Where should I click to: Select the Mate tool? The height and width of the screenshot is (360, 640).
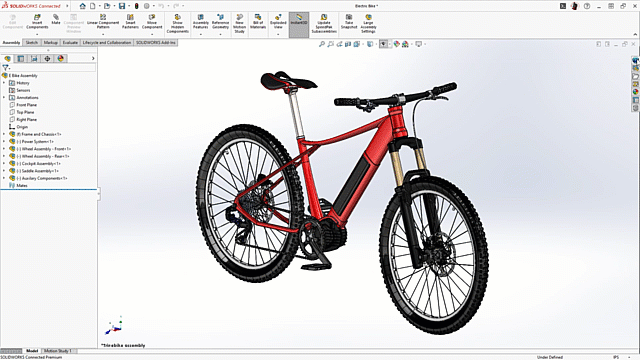(x=56, y=20)
